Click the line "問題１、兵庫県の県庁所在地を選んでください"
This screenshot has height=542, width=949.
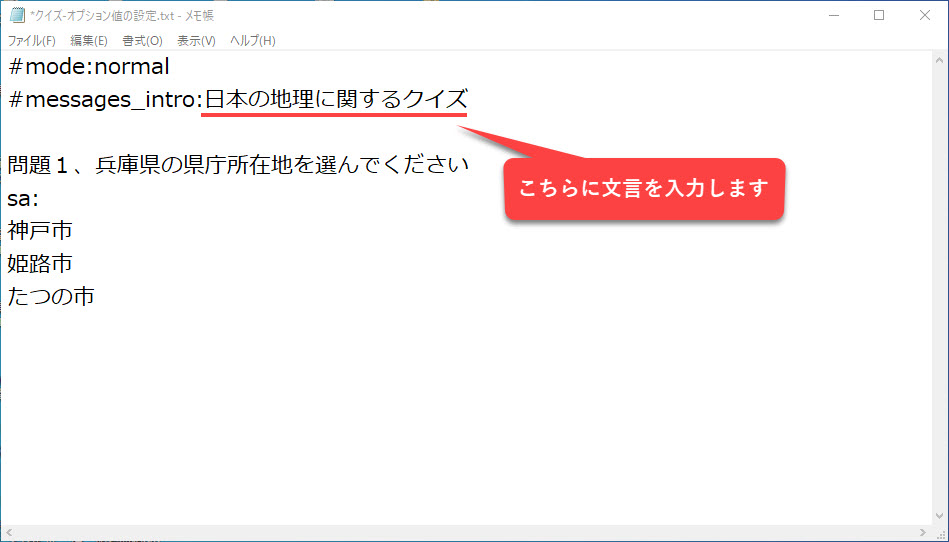[x=238, y=165]
